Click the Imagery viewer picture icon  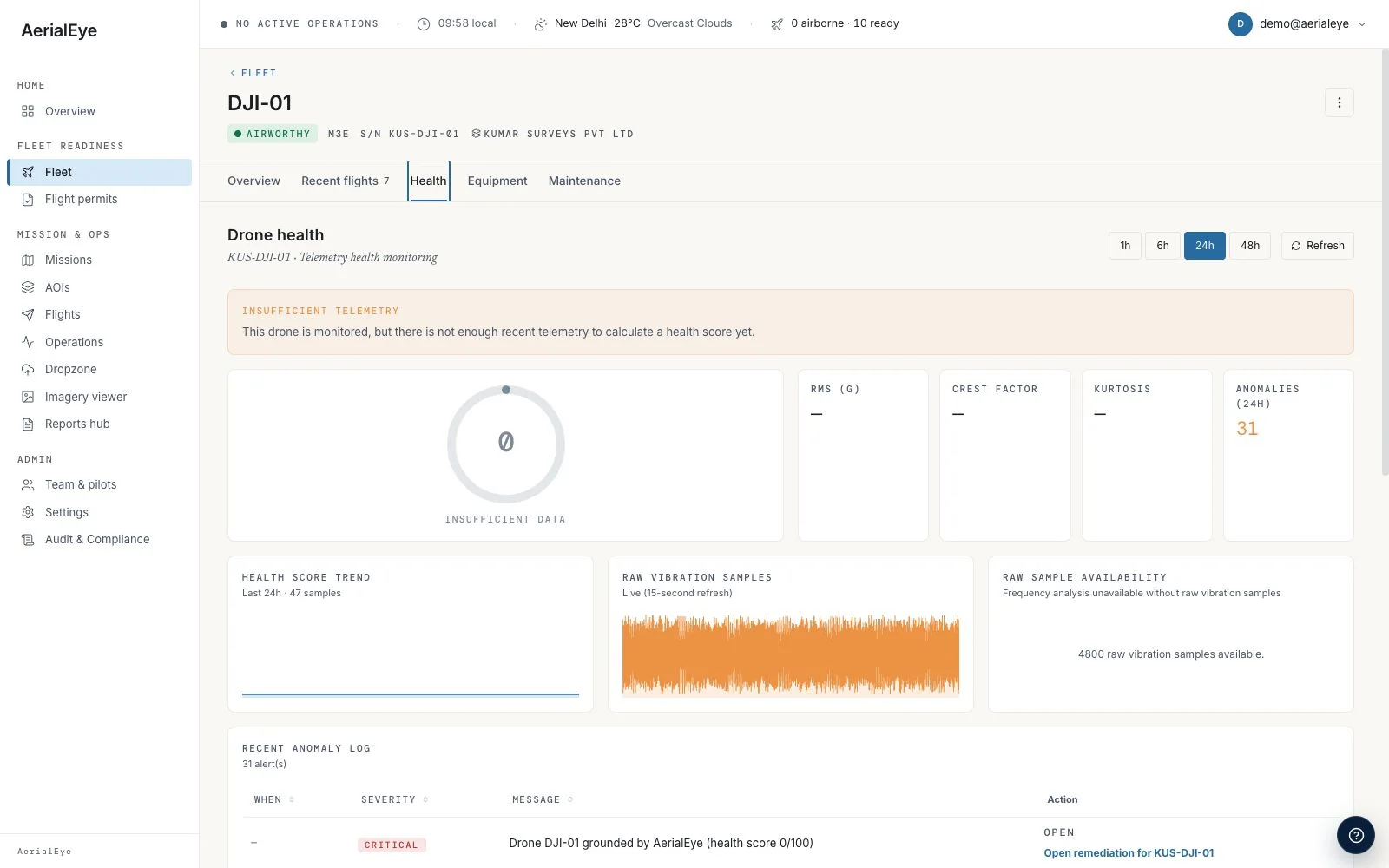(28, 397)
